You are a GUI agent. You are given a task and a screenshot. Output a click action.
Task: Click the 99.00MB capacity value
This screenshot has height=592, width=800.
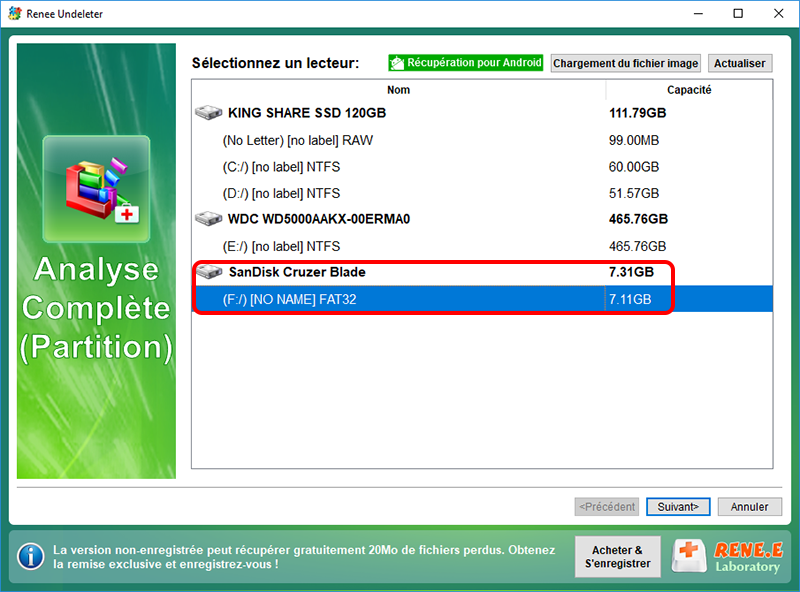[634, 140]
